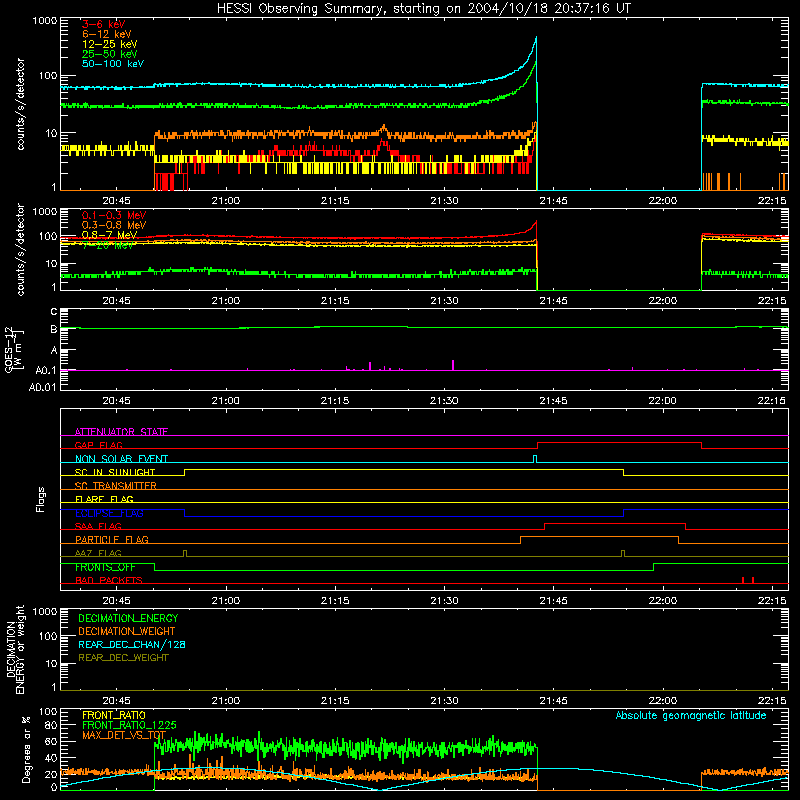Click the NON_SOLAR_EVENT short pulse marker

tap(535, 459)
